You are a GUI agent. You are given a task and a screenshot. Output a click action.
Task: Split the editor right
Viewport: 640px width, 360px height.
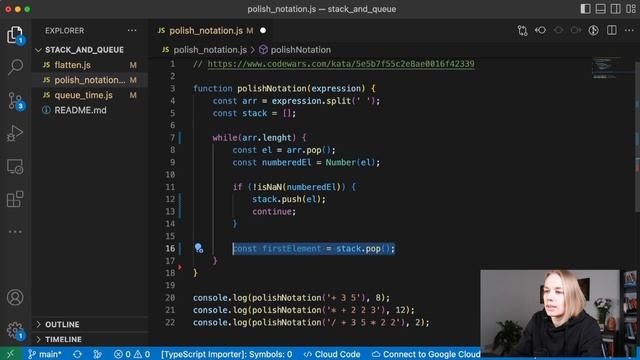[x=611, y=31]
